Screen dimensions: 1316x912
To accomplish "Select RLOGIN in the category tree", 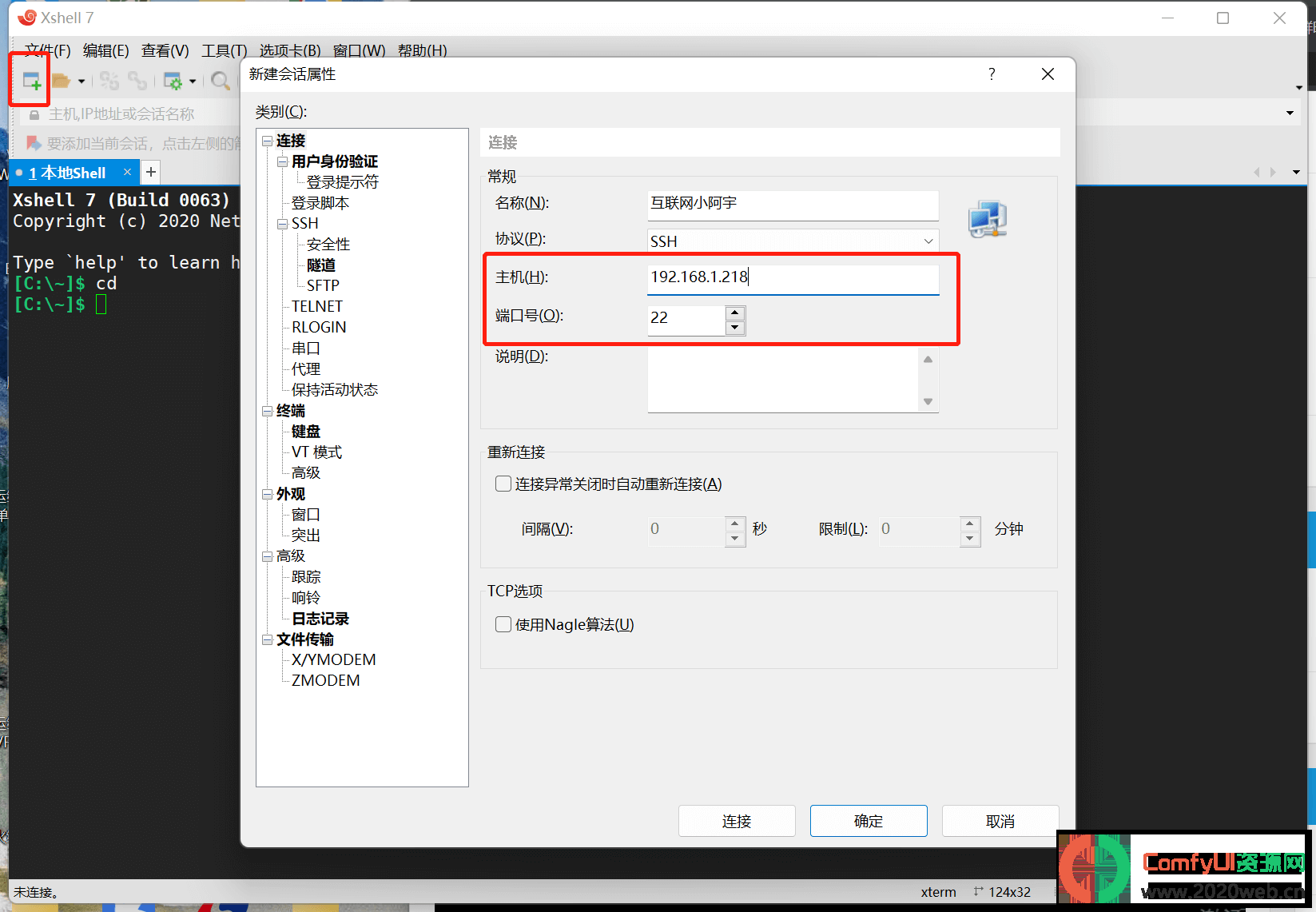I will 319,328.
